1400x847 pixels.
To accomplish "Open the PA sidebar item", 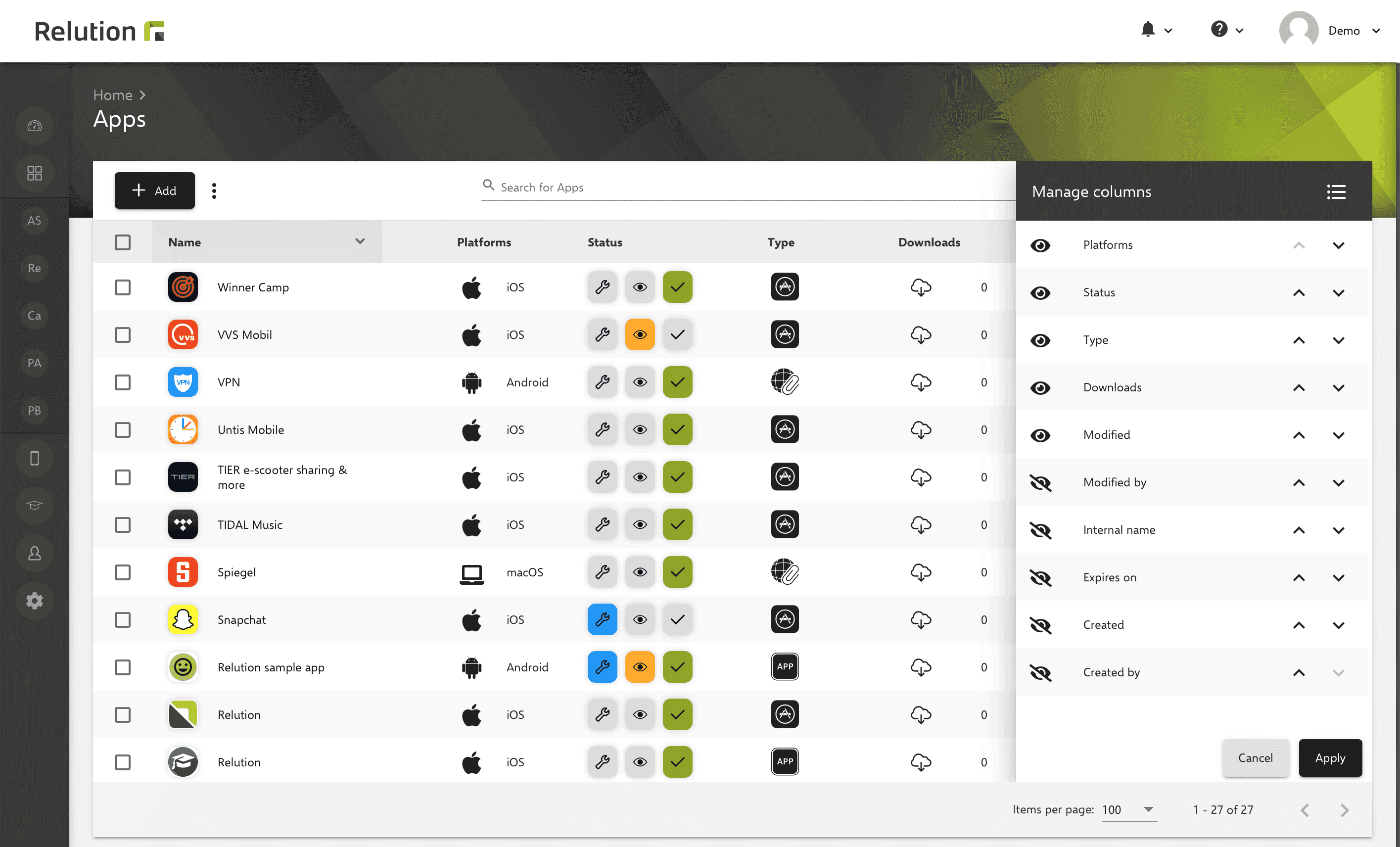I will pyautogui.click(x=35, y=363).
